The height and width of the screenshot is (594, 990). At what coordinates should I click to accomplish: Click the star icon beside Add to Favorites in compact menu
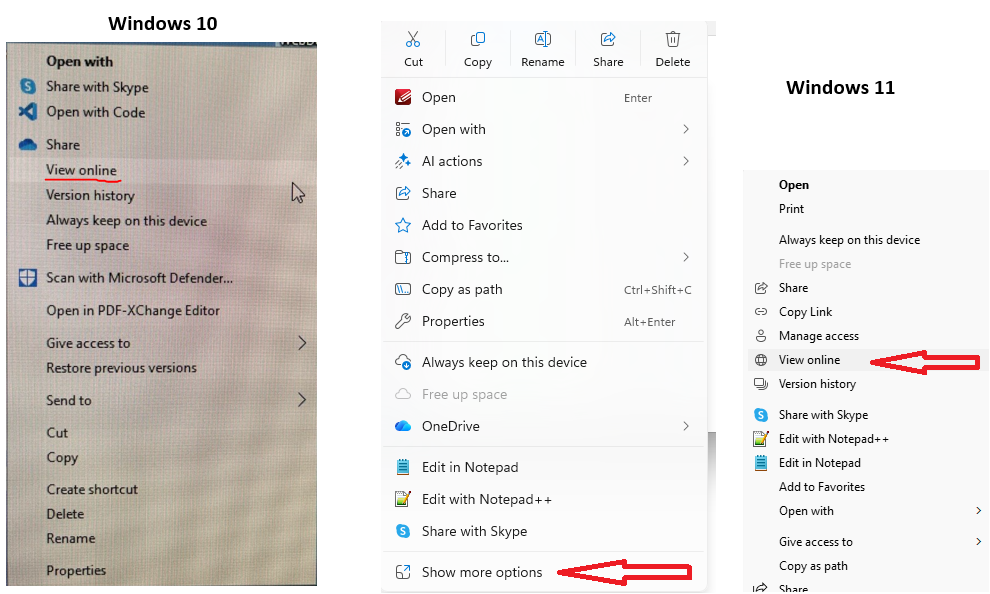[403, 225]
